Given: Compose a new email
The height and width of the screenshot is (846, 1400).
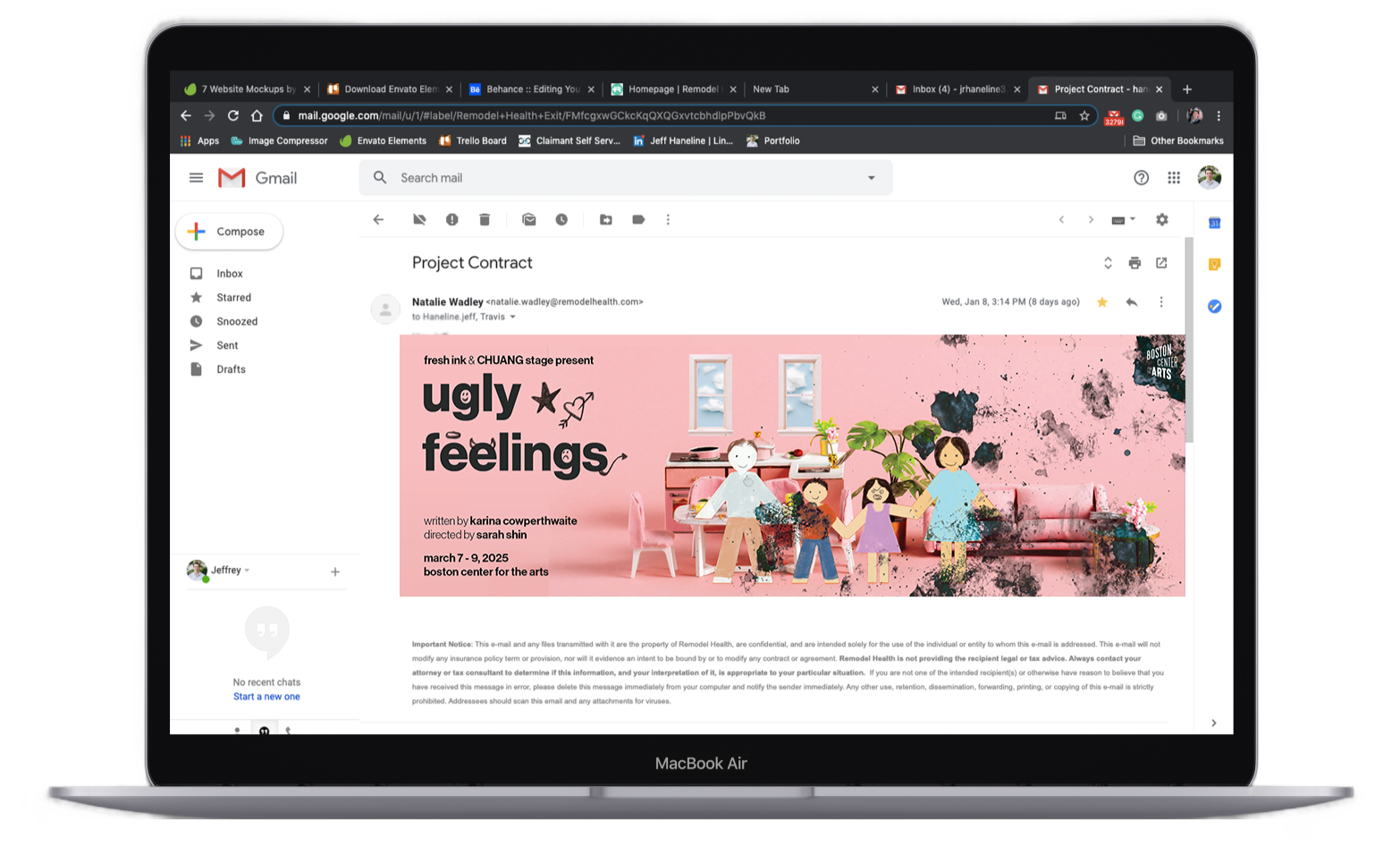Looking at the screenshot, I should click(x=230, y=232).
